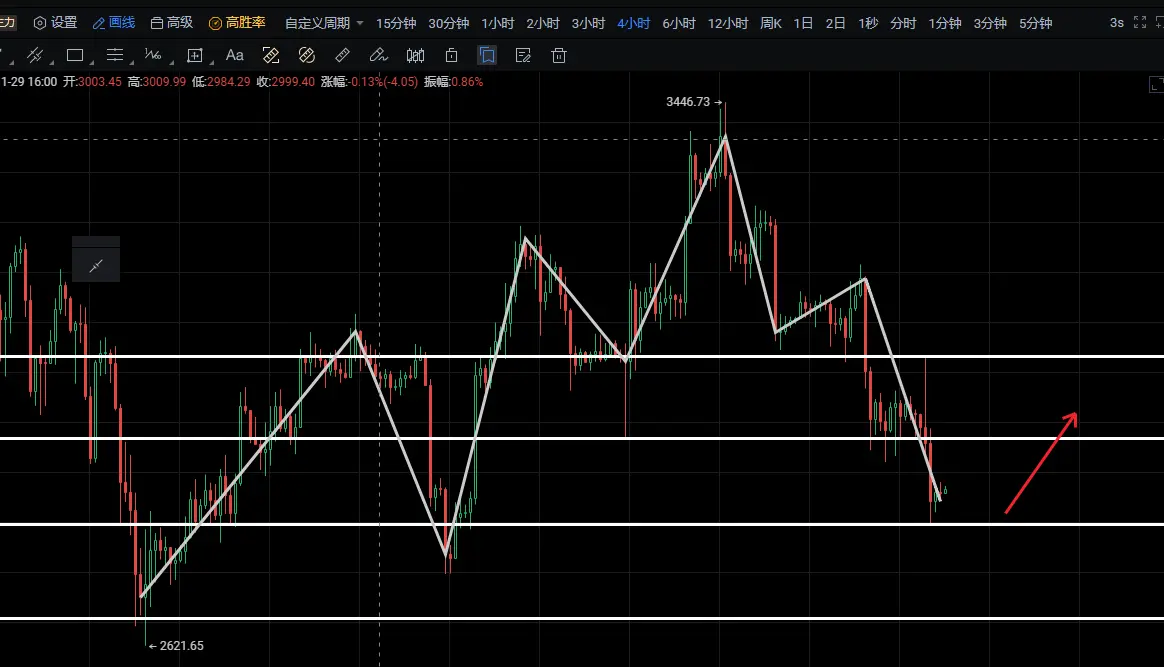Select the parallel channel line tool
The height and width of the screenshot is (667, 1164).
pyautogui.click(x=34, y=55)
